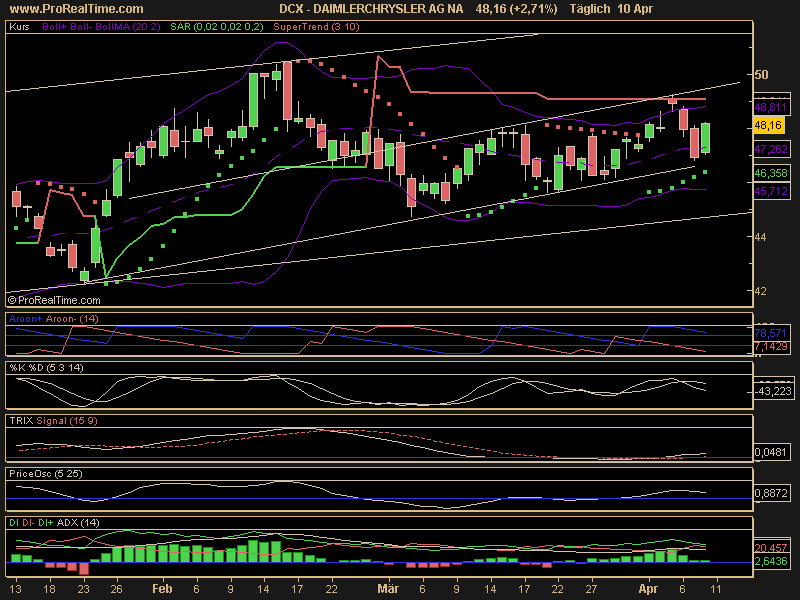The width and height of the screenshot is (800, 600).
Task: Click the last green candlestick at 10 Apr
Action: pyautogui.click(x=706, y=138)
